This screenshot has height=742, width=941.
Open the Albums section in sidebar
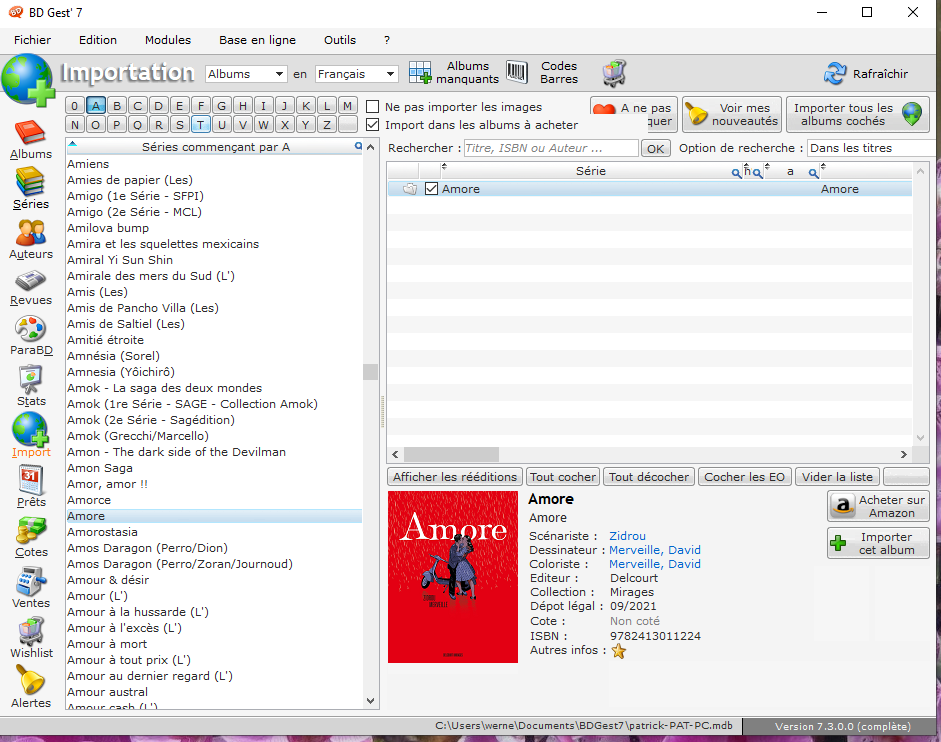point(30,138)
